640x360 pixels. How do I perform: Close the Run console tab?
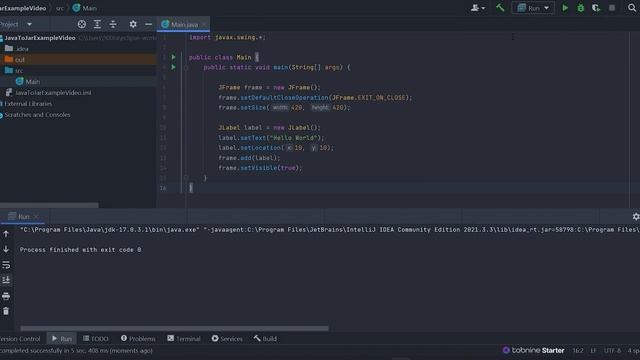[36, 216]
